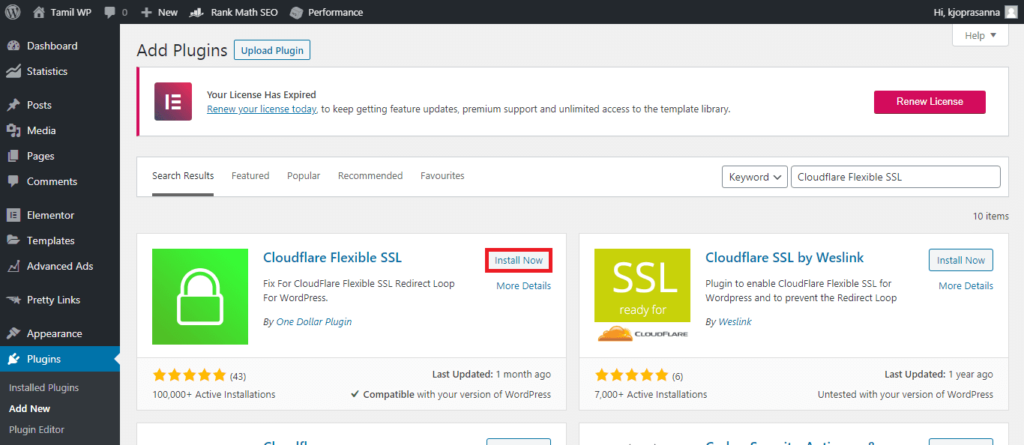1024x445 pixels.
Task: Open the Rank Math SEO chart icon
Action: [x=197, y=12]
